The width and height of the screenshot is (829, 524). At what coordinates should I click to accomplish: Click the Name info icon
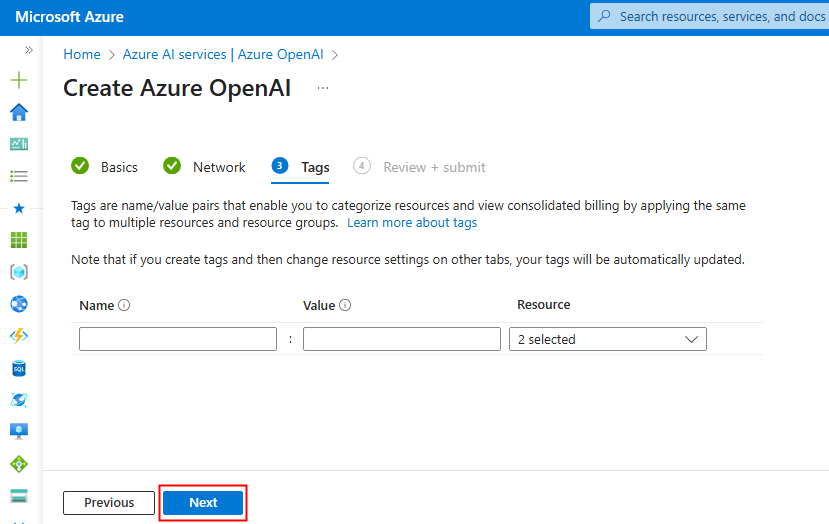124,305
